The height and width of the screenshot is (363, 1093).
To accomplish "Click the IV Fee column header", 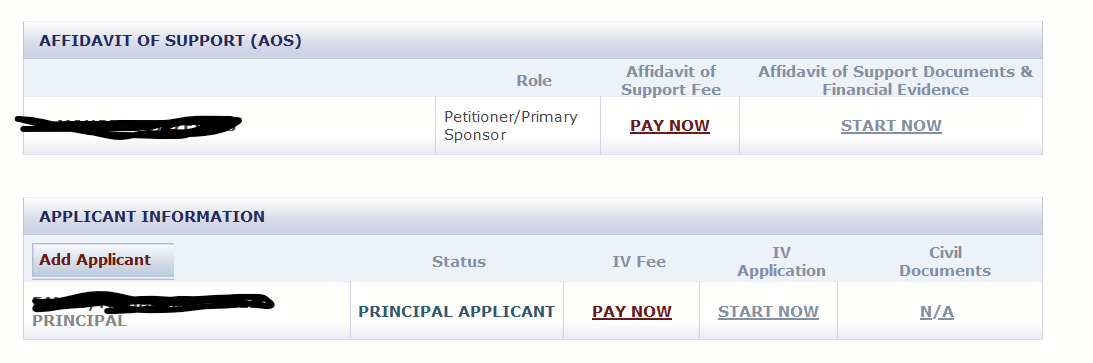I will [x=639, y=262].
